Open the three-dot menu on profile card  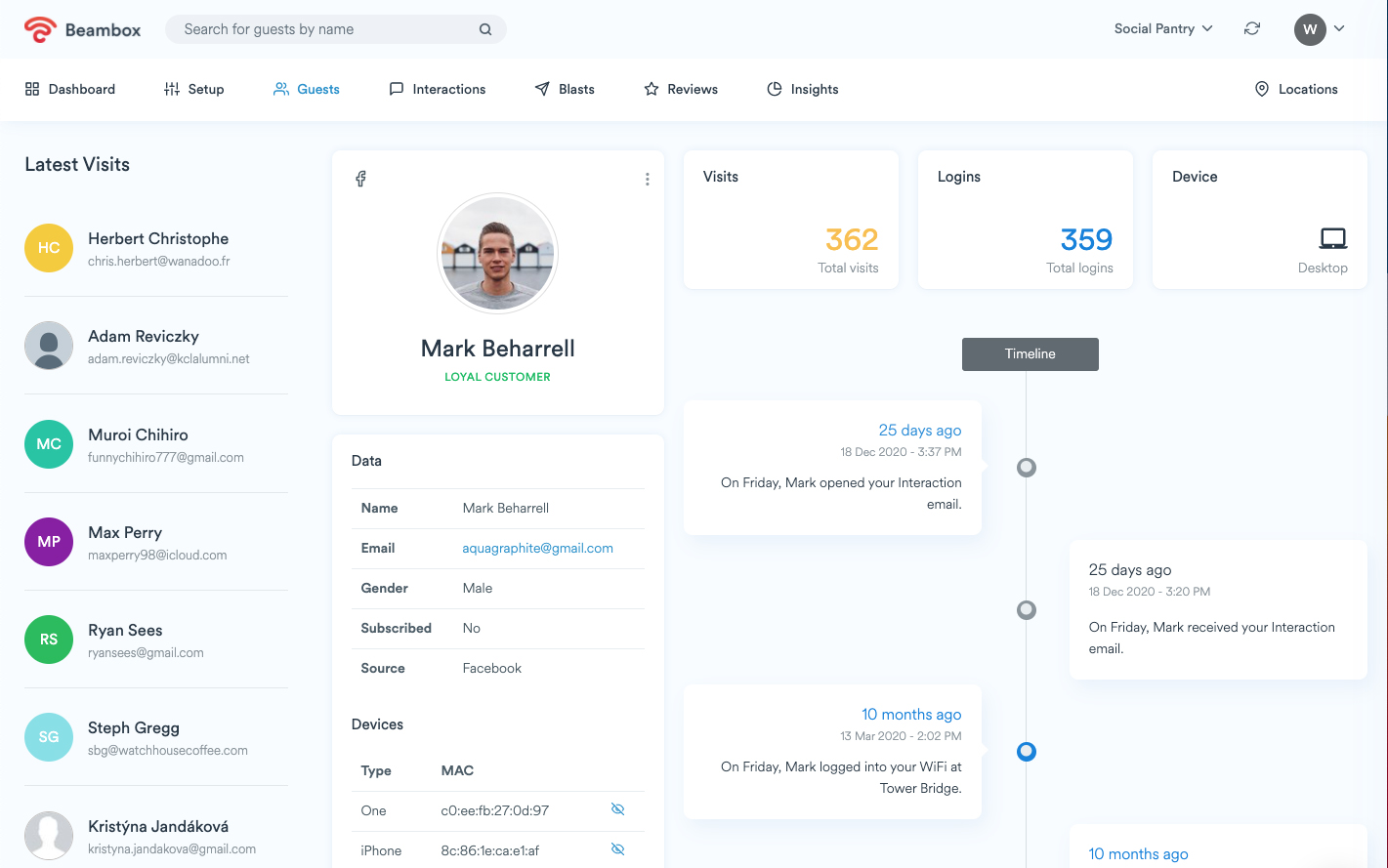(x=647, y=180)
